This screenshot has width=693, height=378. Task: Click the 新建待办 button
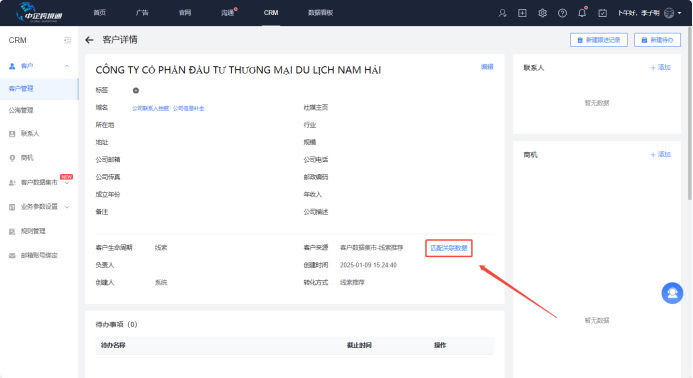(657, 40)
